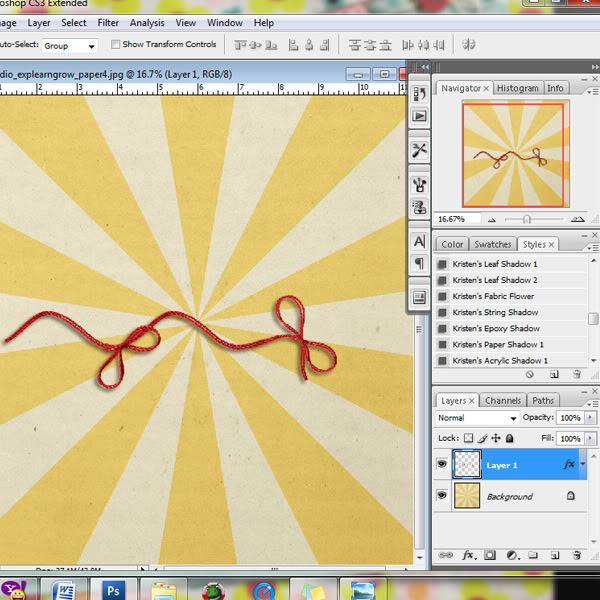600x600 pixels.
Task: Click the Auto-Align Layers icon
Action: [x=468, y=45]
